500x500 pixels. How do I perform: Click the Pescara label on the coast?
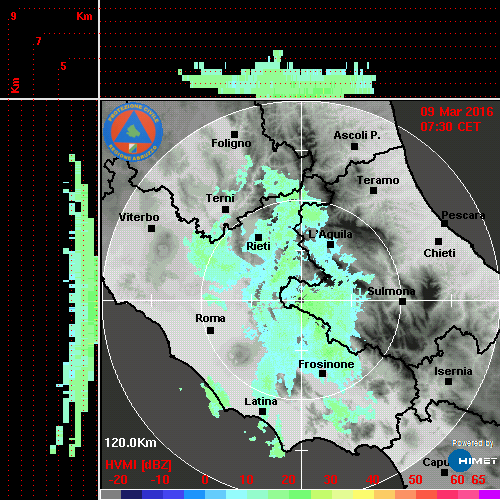click(463, 215)
